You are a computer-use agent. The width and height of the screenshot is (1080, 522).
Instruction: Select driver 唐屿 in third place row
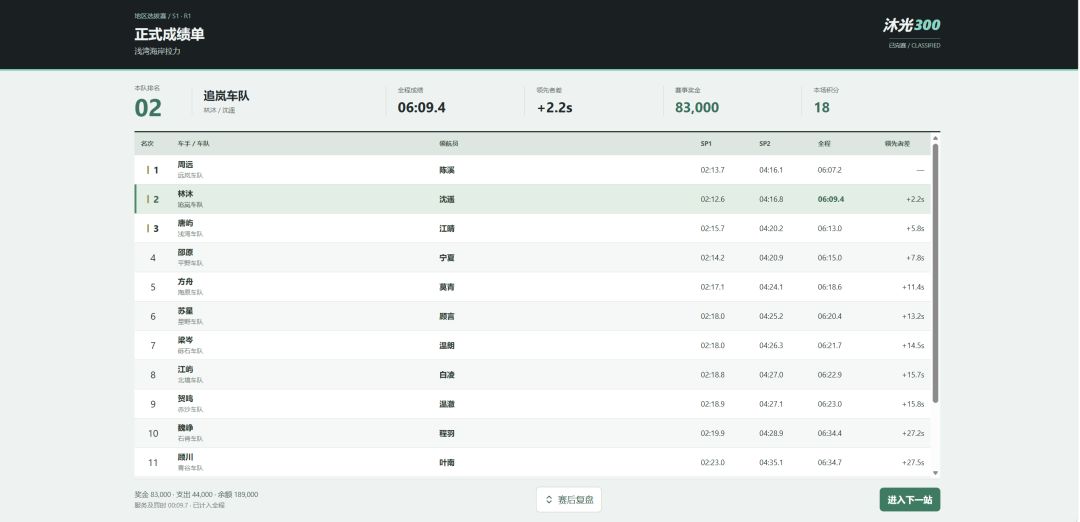[185, 223]
